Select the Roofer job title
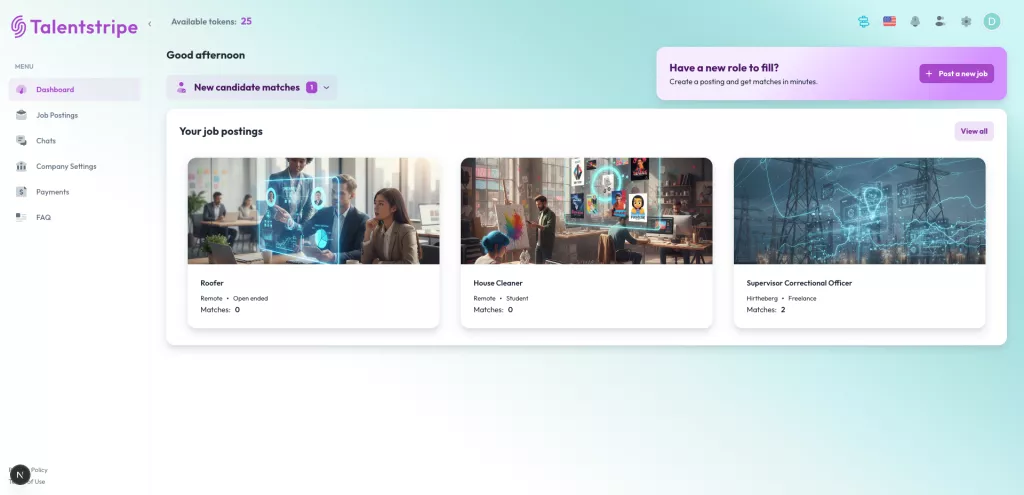1024x495 pixels. (212, 283)
